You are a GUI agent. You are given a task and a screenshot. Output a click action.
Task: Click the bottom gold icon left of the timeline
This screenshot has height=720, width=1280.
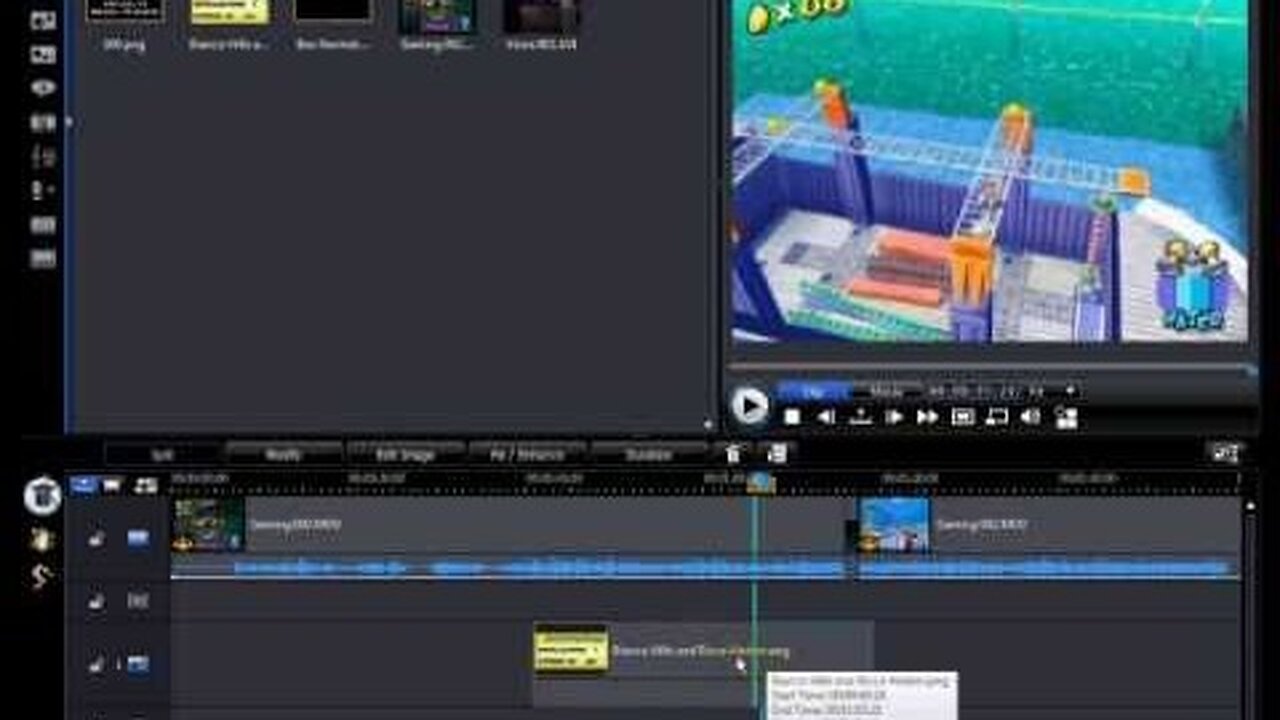point(41,577)
